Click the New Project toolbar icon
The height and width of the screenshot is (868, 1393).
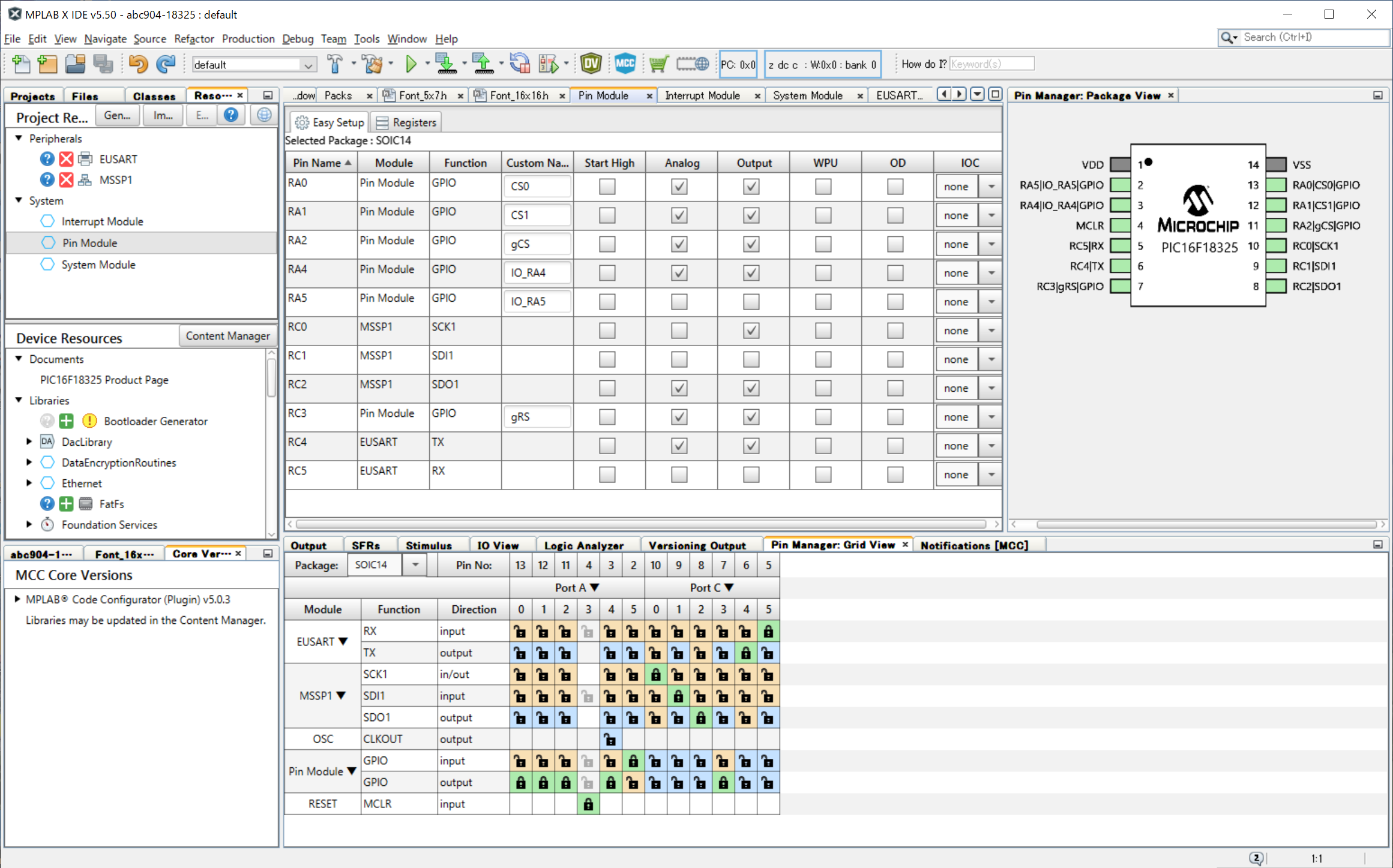(x=47, y=64)
